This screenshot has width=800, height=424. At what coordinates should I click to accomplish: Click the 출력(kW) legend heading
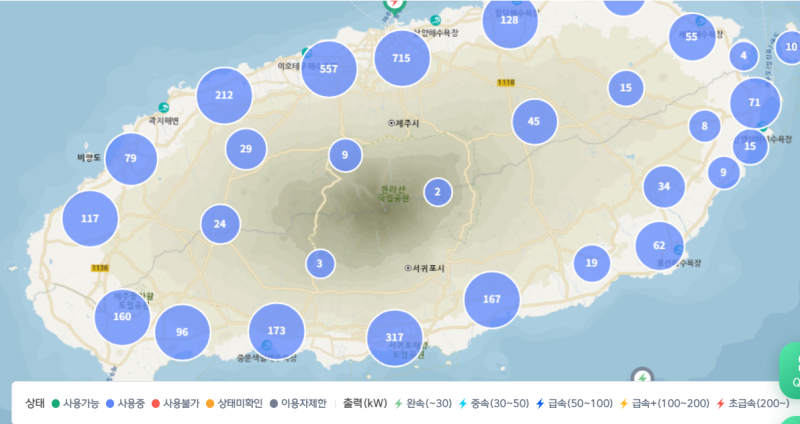[365, 403]
